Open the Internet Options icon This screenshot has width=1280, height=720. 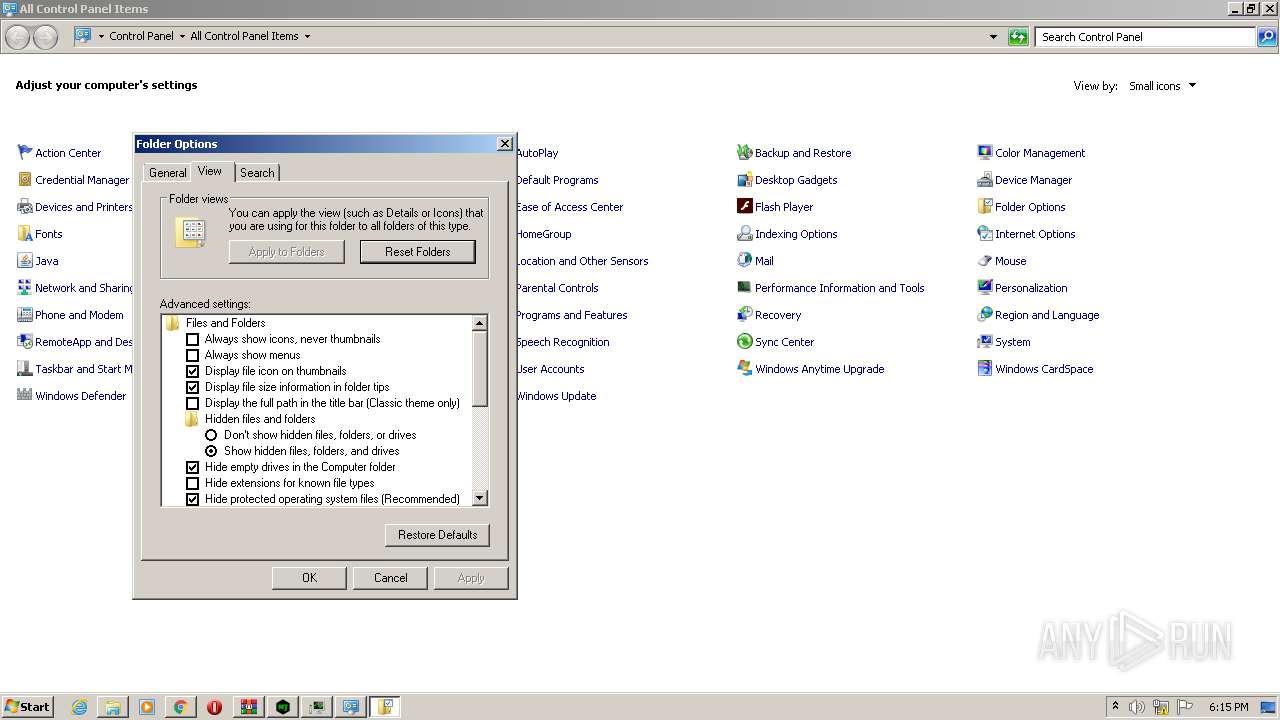985,233
